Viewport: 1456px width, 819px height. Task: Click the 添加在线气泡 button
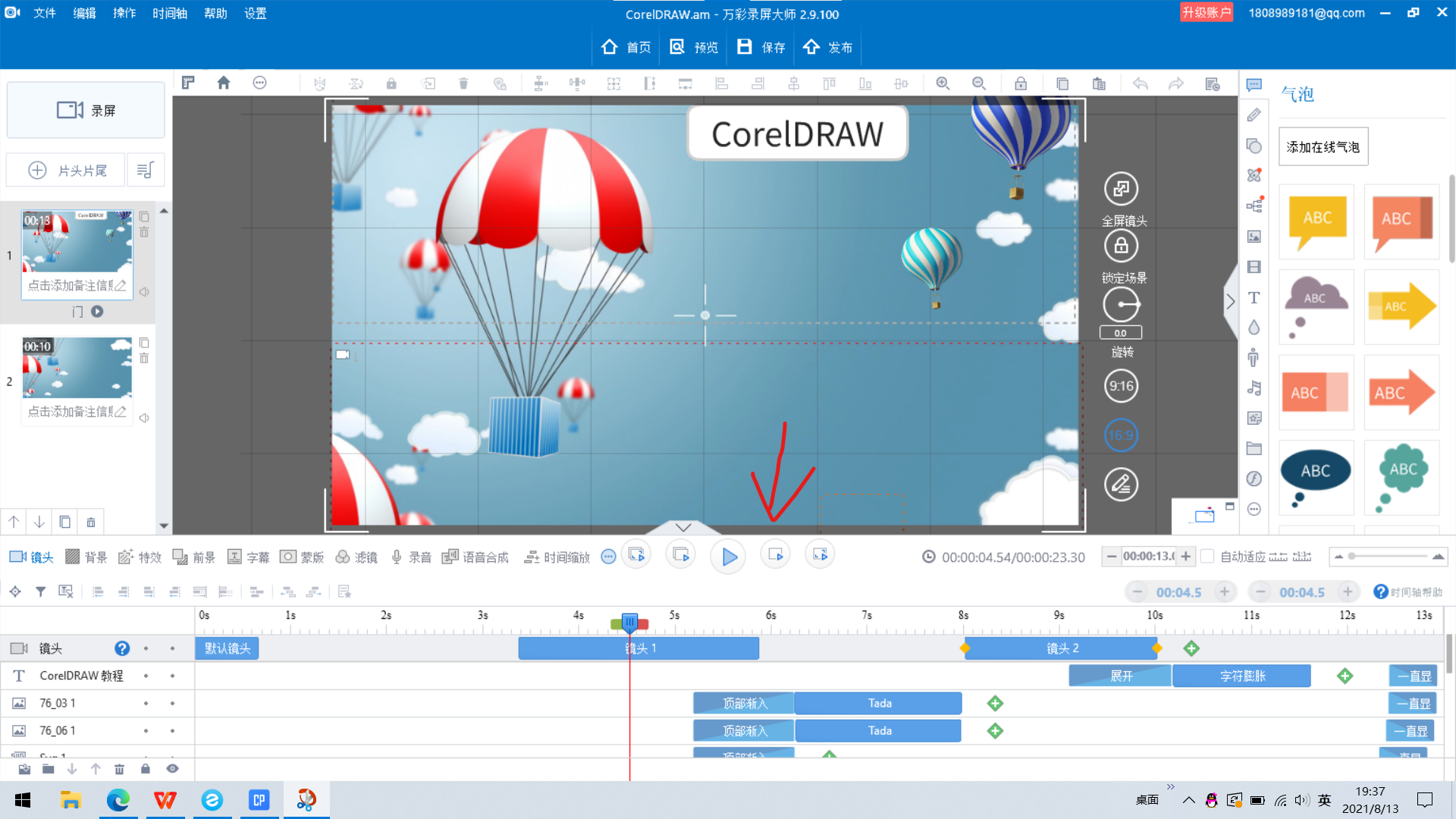(1323, 147)
